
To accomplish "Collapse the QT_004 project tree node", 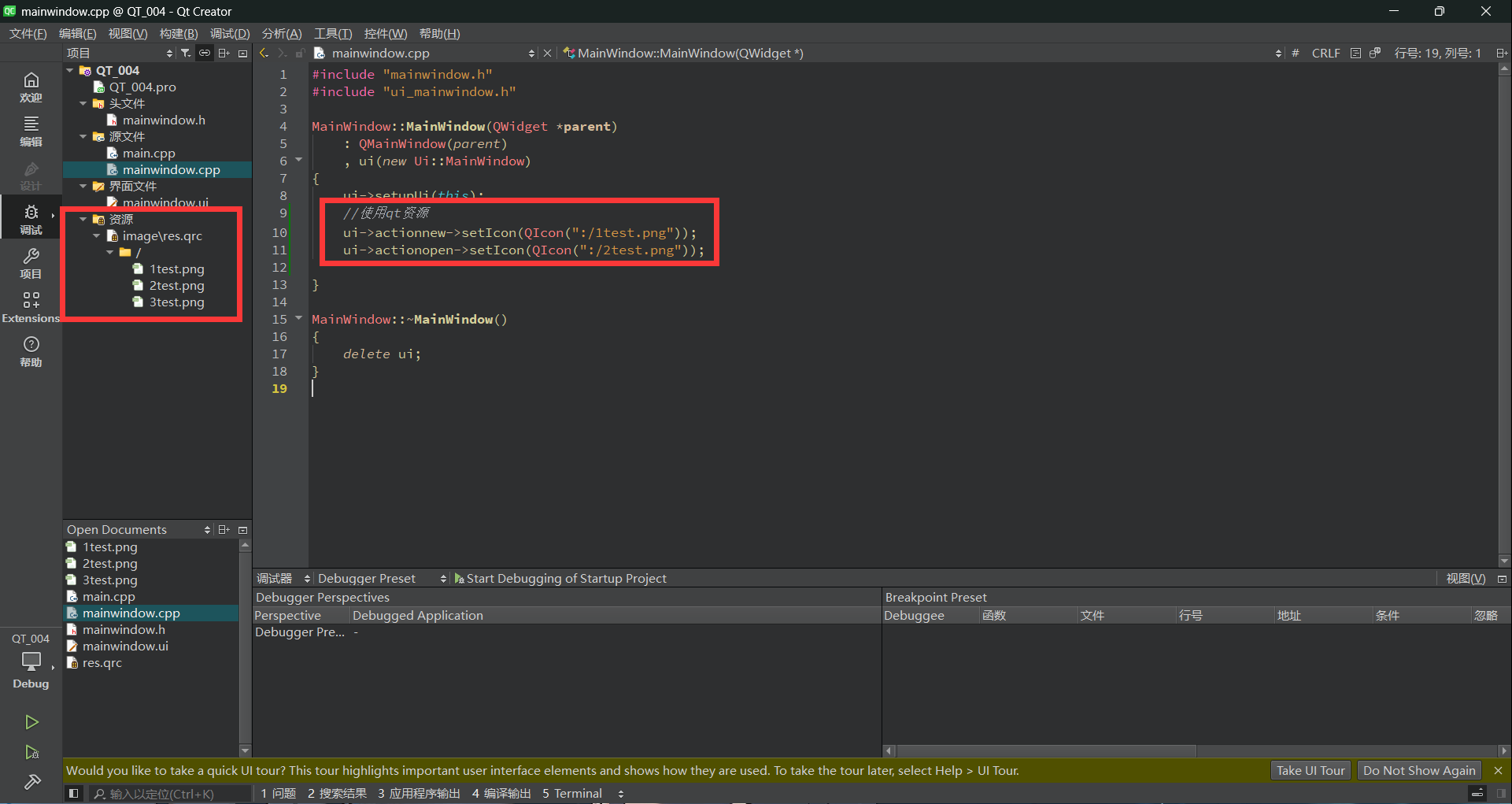I will [x=70, y=70].
